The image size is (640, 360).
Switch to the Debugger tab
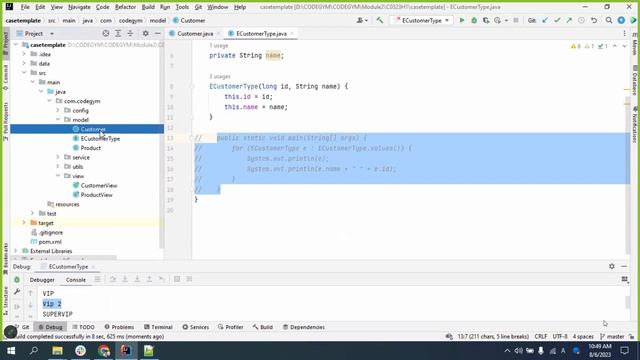[x=42, y=280]
